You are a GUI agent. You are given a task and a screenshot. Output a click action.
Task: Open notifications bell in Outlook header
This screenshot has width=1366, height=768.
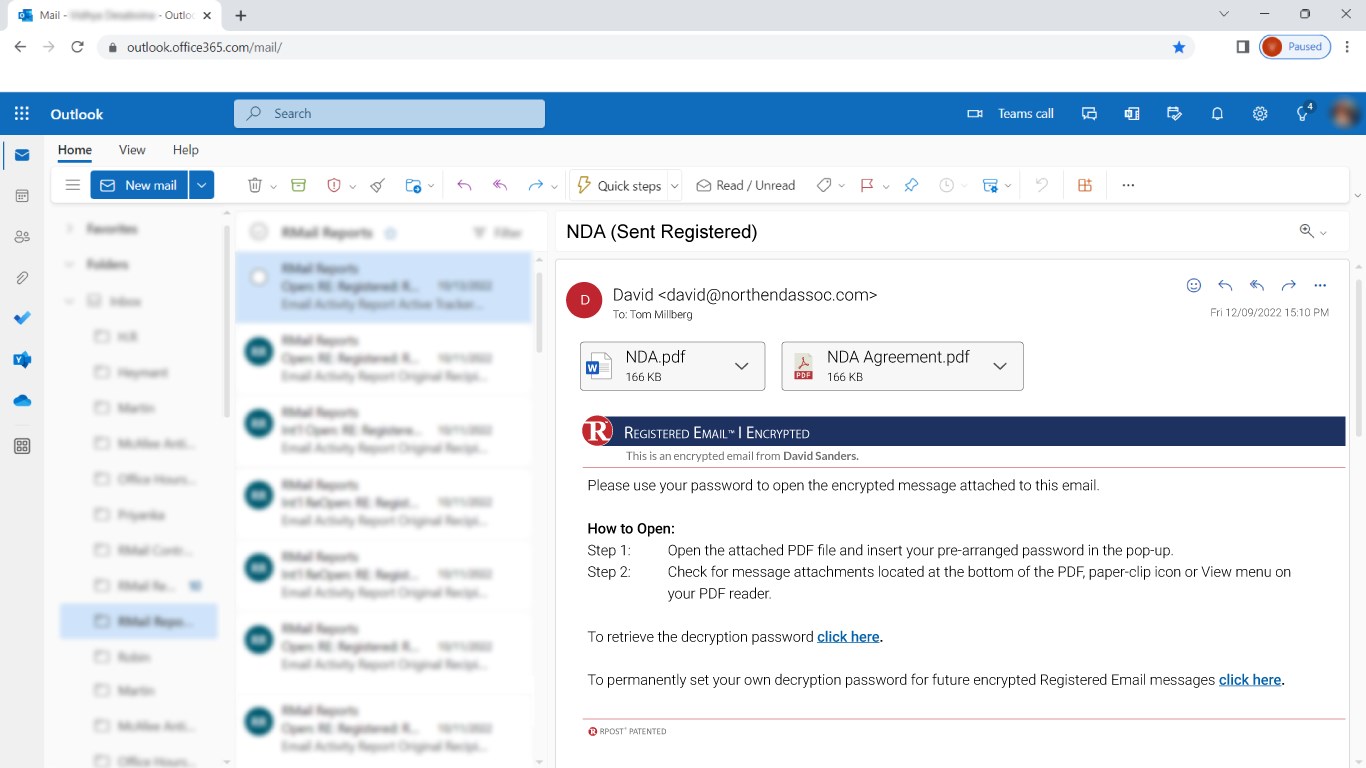click(x=1217, y=114)
